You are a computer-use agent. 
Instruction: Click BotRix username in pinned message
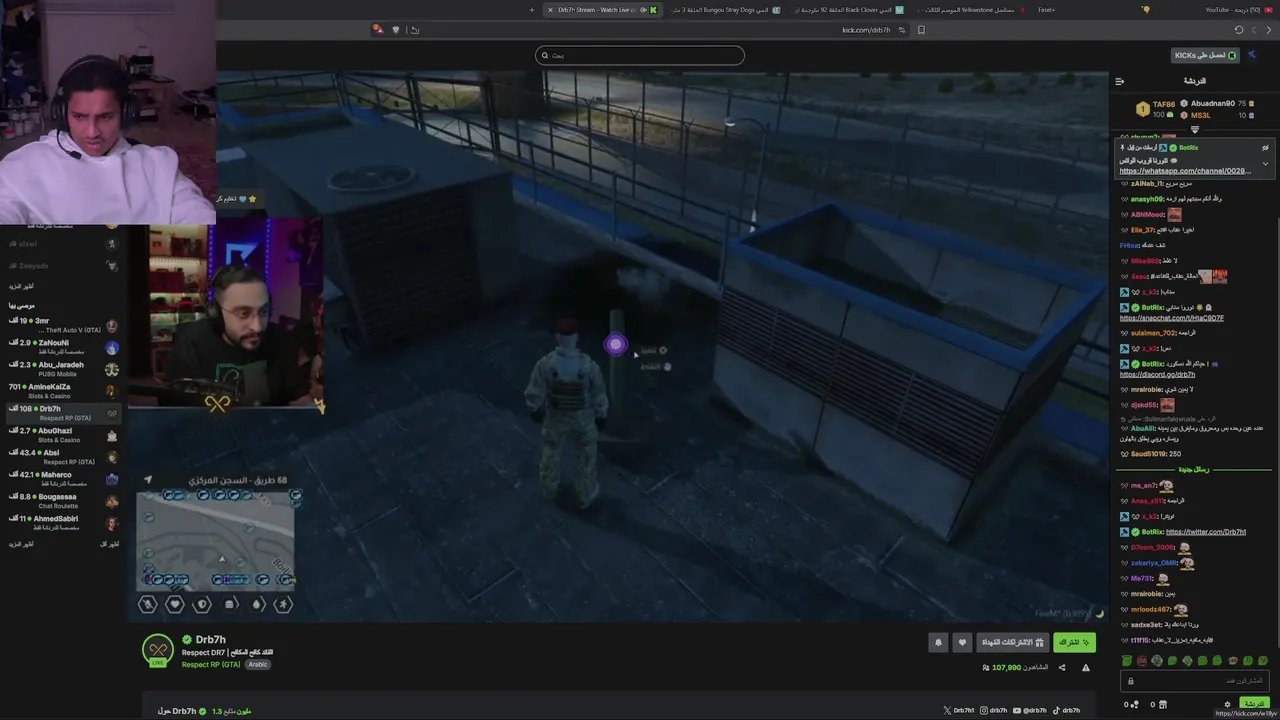tap(1188, 148)
